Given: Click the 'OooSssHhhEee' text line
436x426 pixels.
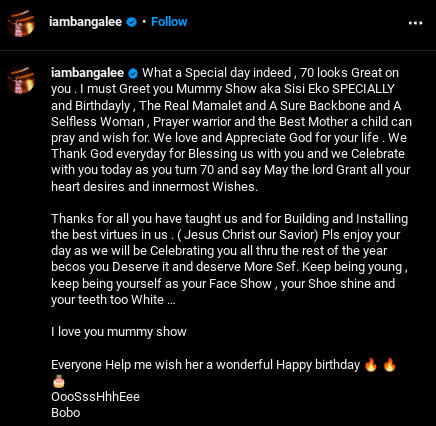Looking at the screenshot, I should pyautogui.click(x=95, y=397).
